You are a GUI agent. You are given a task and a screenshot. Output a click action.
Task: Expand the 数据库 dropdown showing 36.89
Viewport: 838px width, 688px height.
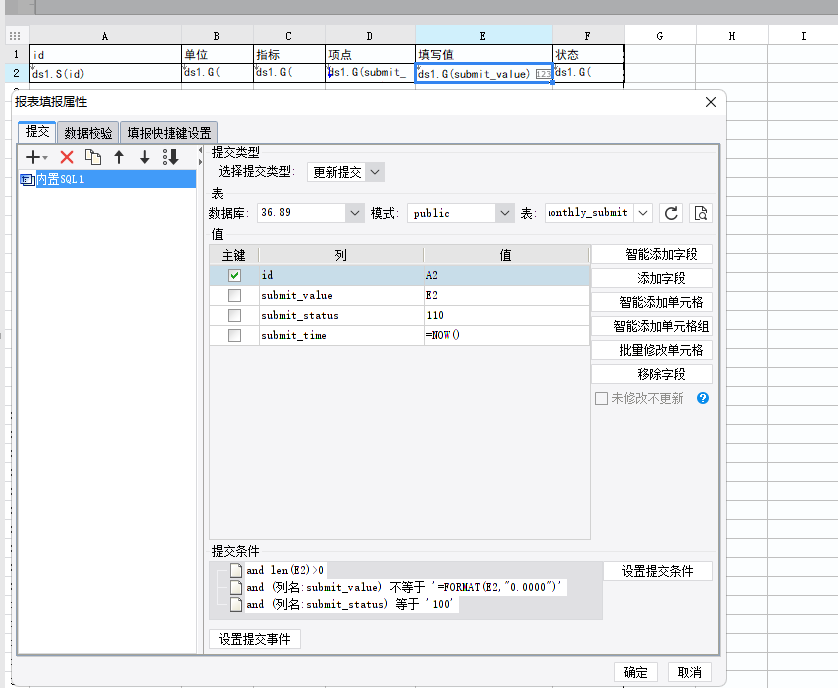[x=354, y=213]
